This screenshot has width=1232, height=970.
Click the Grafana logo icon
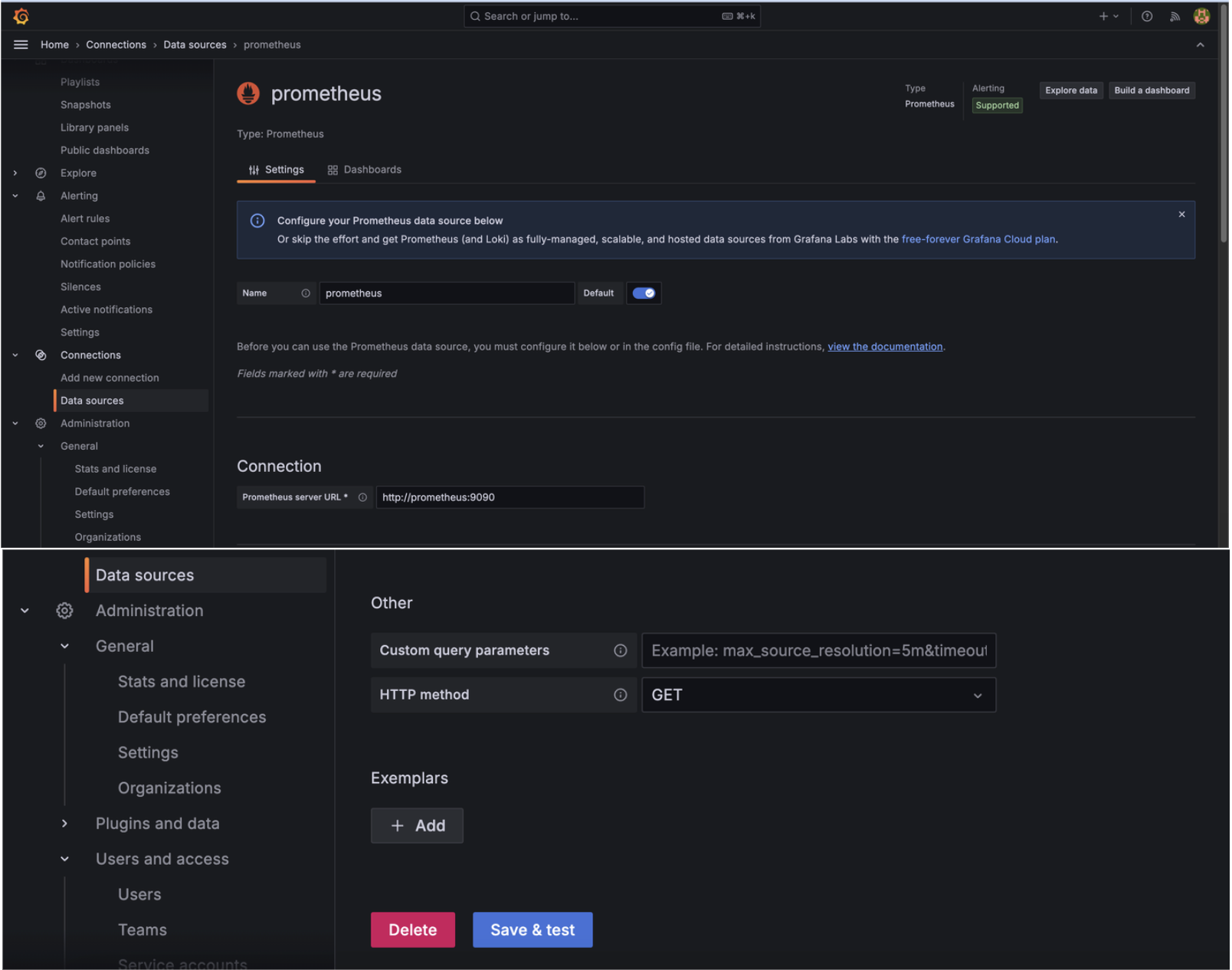pyautogui.click(x=21, y=15)
